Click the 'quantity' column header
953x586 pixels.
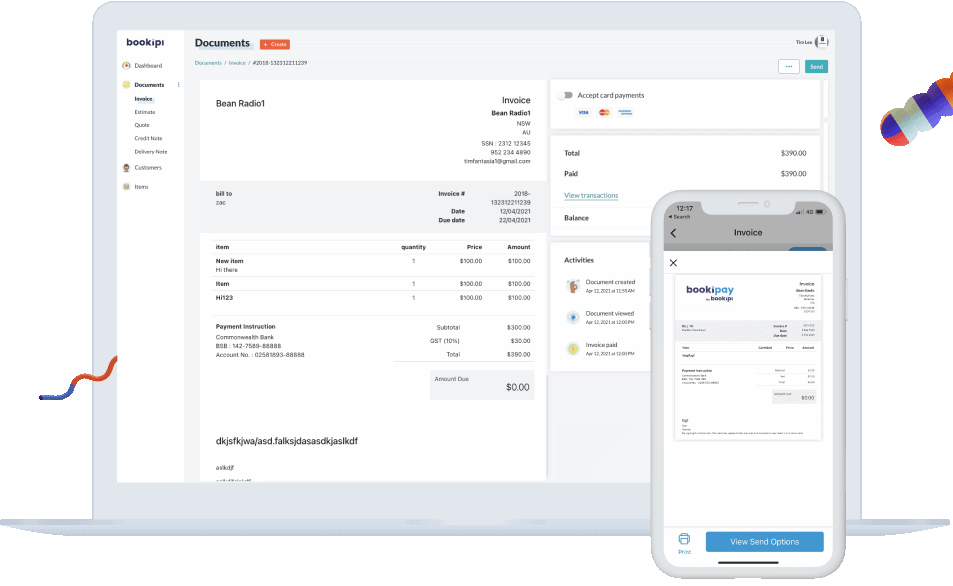pyautogui.click(x=413, y=247)
